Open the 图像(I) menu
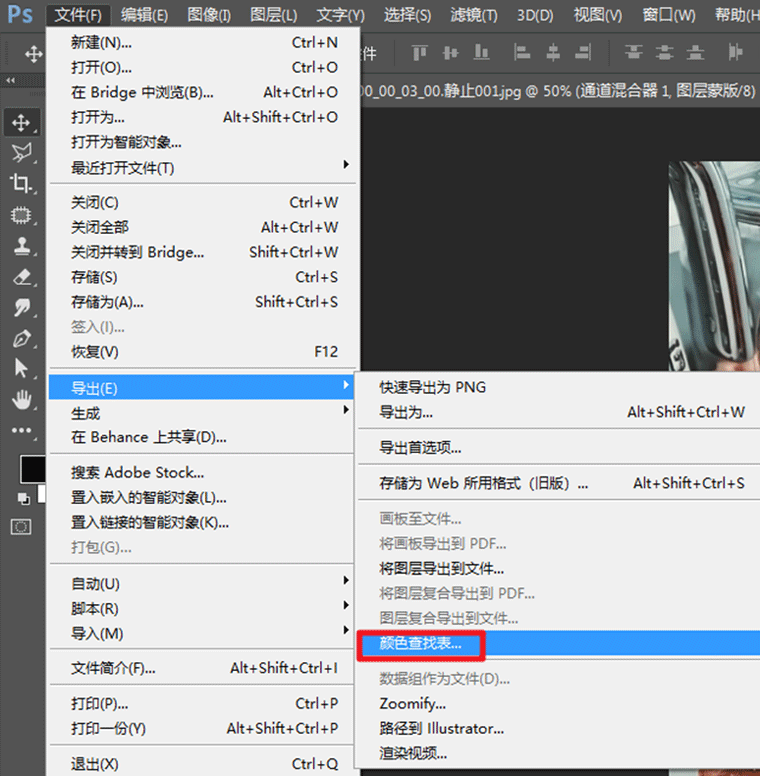 coord(209,15)
